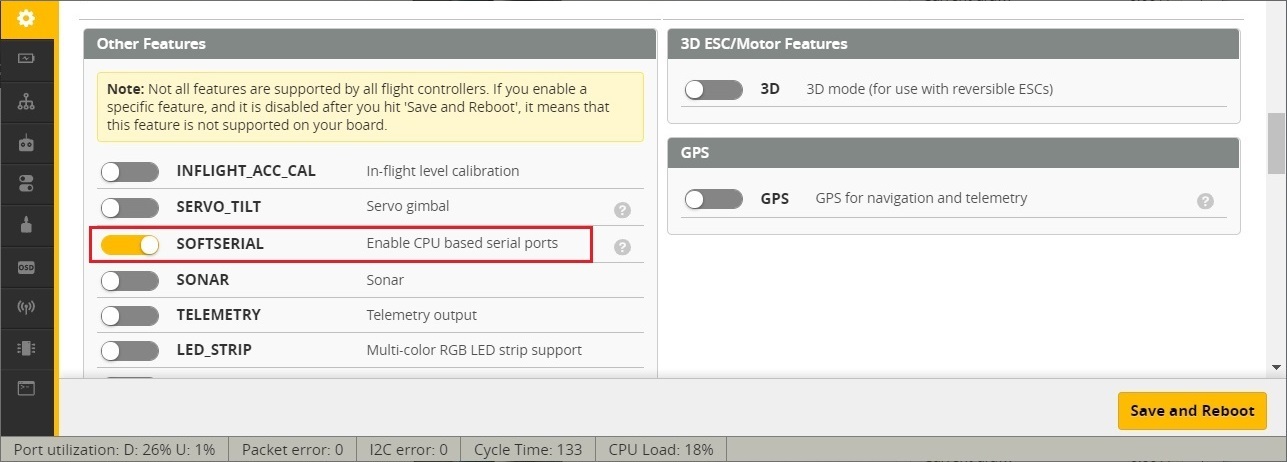Turn on 3D mode switch

[713, 90]
